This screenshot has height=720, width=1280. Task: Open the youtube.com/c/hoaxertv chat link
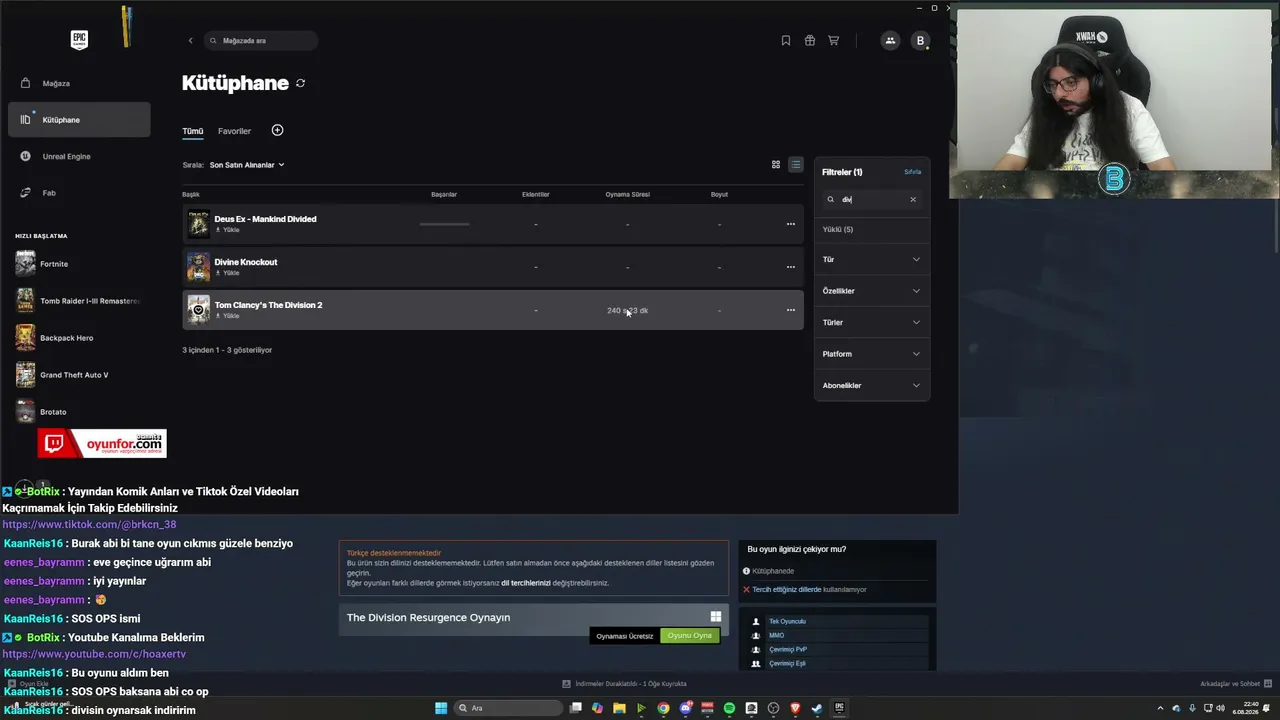(x=94, y=654)
